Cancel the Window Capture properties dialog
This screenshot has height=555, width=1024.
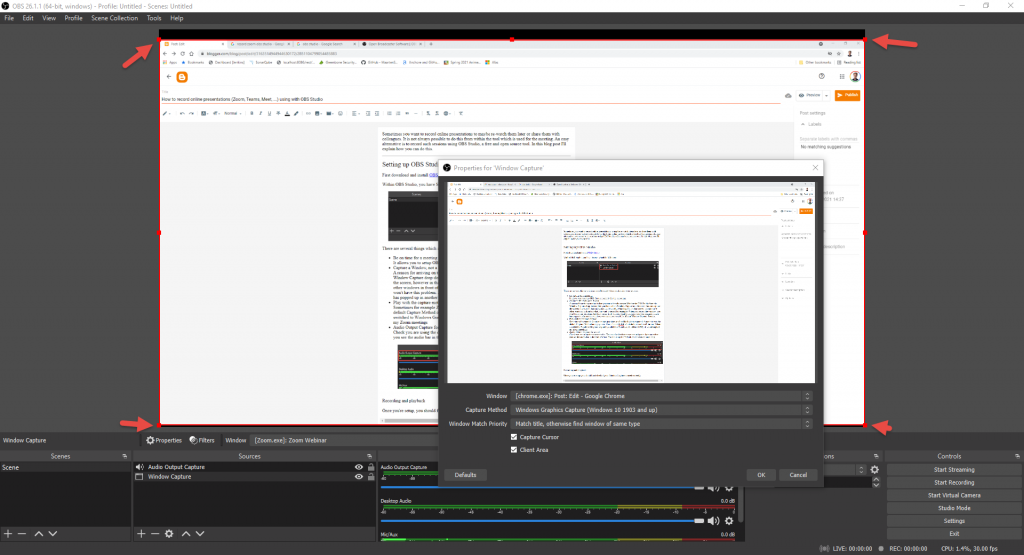click(x=798, y=475)
